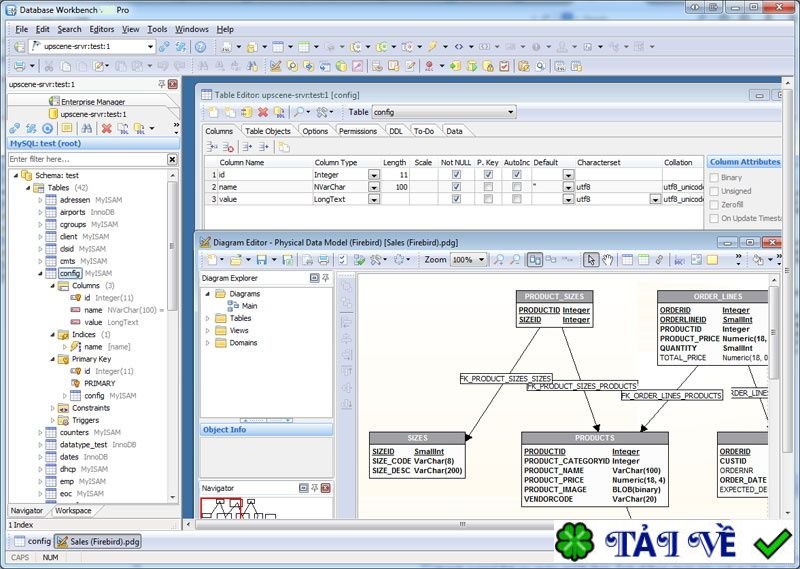This screenshot has width=800, height=569.
Task: Enable the Binary column attribute
Action: point(714,178)
